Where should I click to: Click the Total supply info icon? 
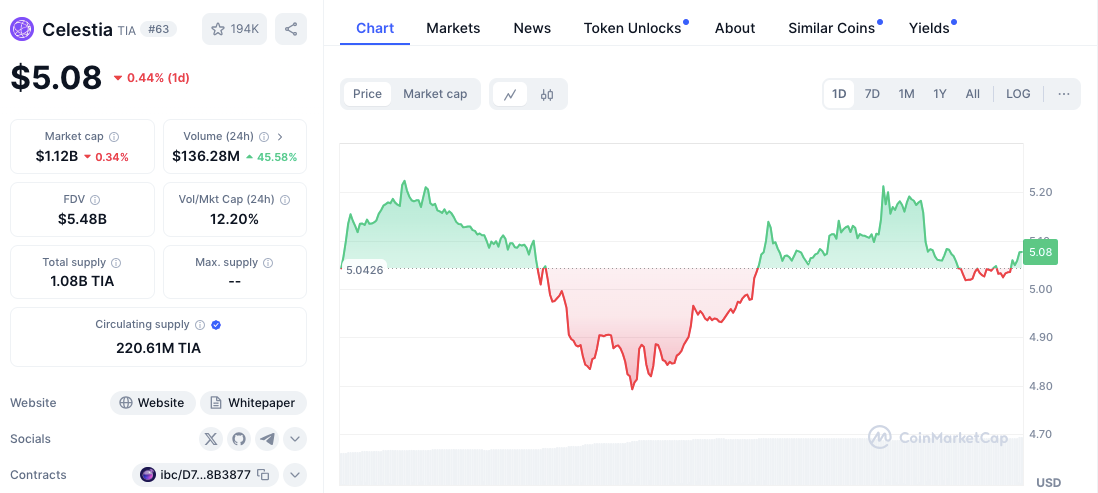pyautogui.click(x=116, y=263)
